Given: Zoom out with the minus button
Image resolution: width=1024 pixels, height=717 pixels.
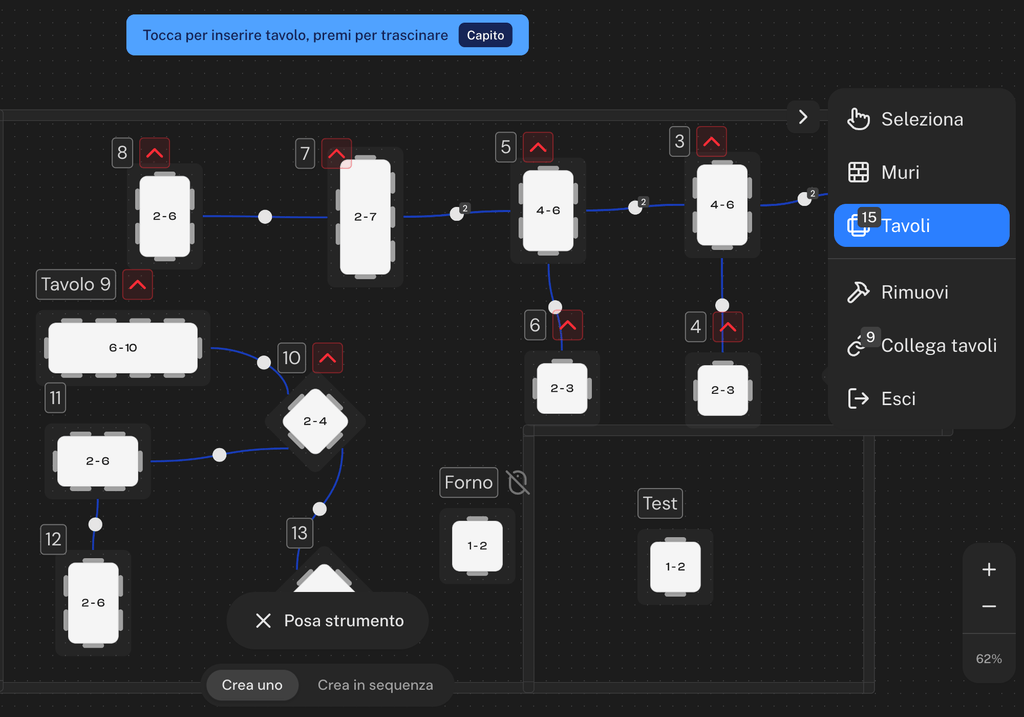Looking at the screenshot, I should 989,607.
